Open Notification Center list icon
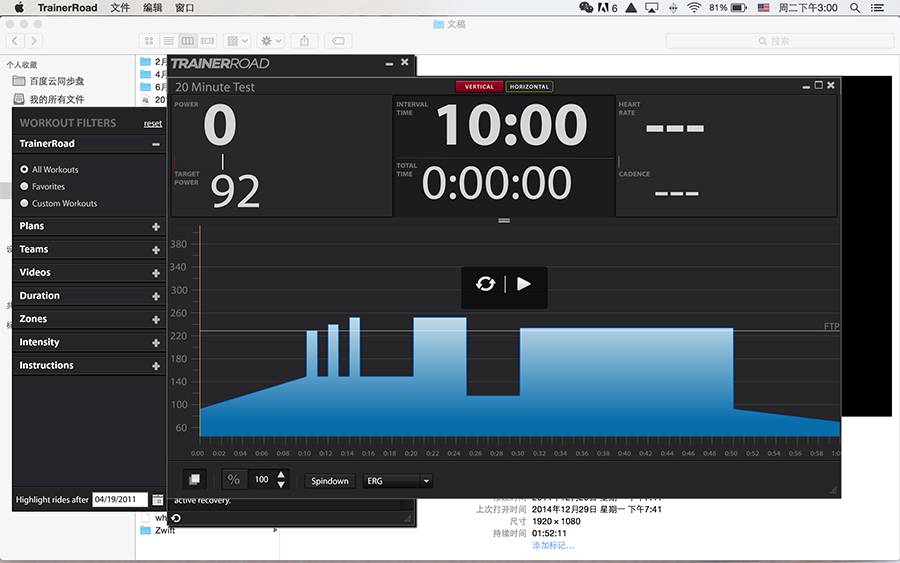The image size is (900, 563). tap(877, 7)
